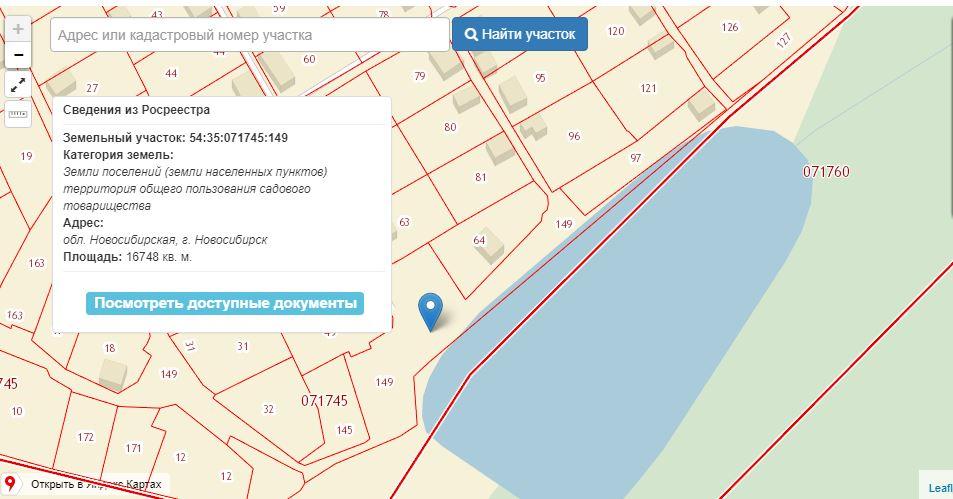953x499 pixels.
Task: Select parcel number 95 on map
Action: point(540,77)
